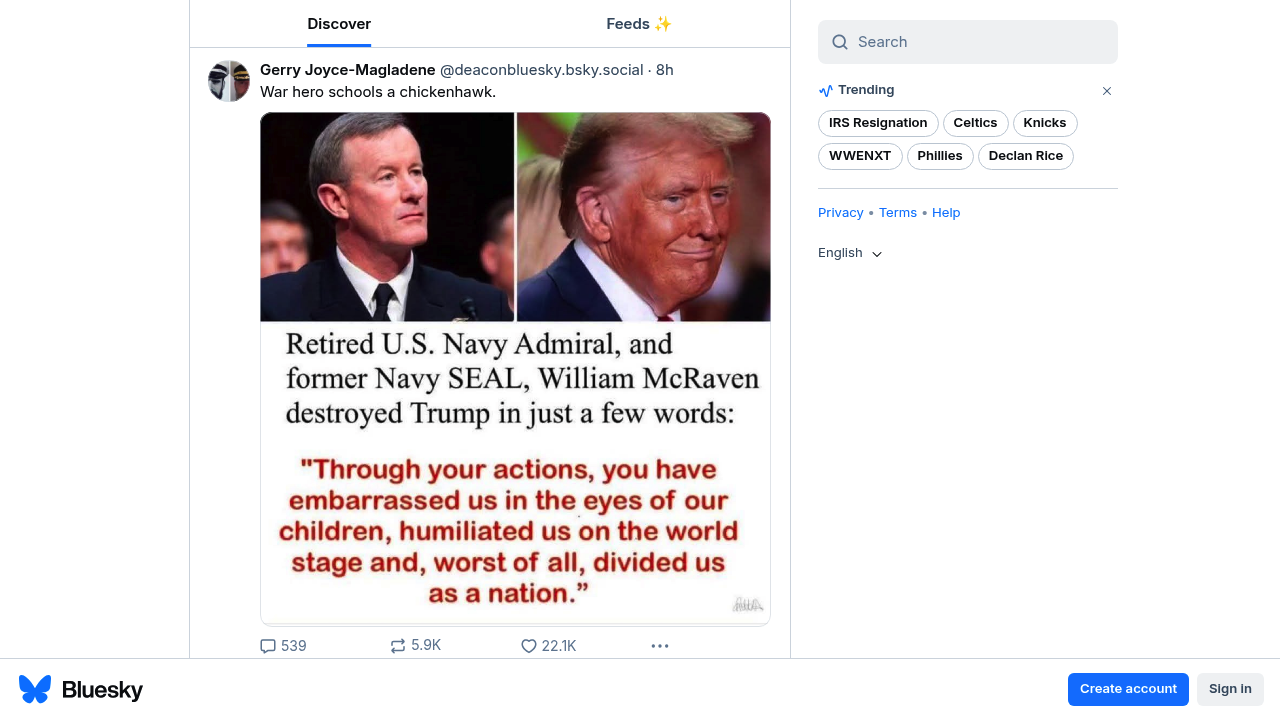Dismiss the Trending panel with the X

tap(1107, 91)
